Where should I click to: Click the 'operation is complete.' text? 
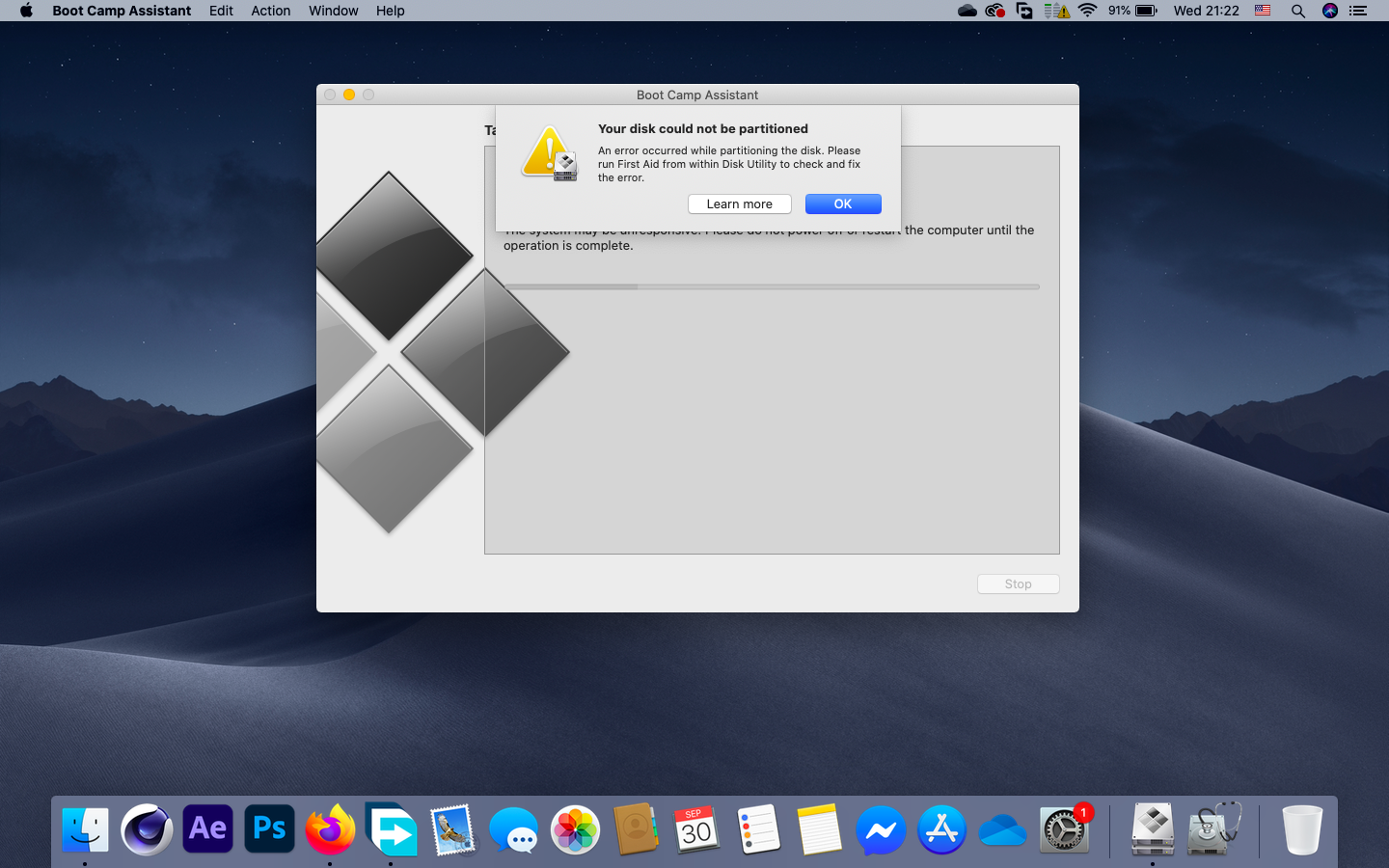[x=568, y=246]
